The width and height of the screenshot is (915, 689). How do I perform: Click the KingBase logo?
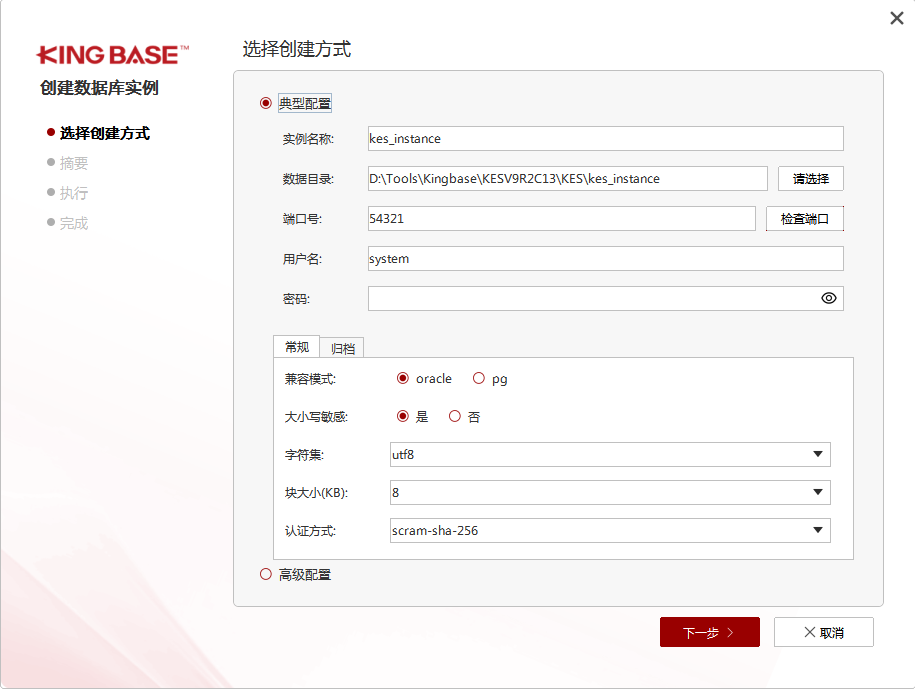(113, 55)
